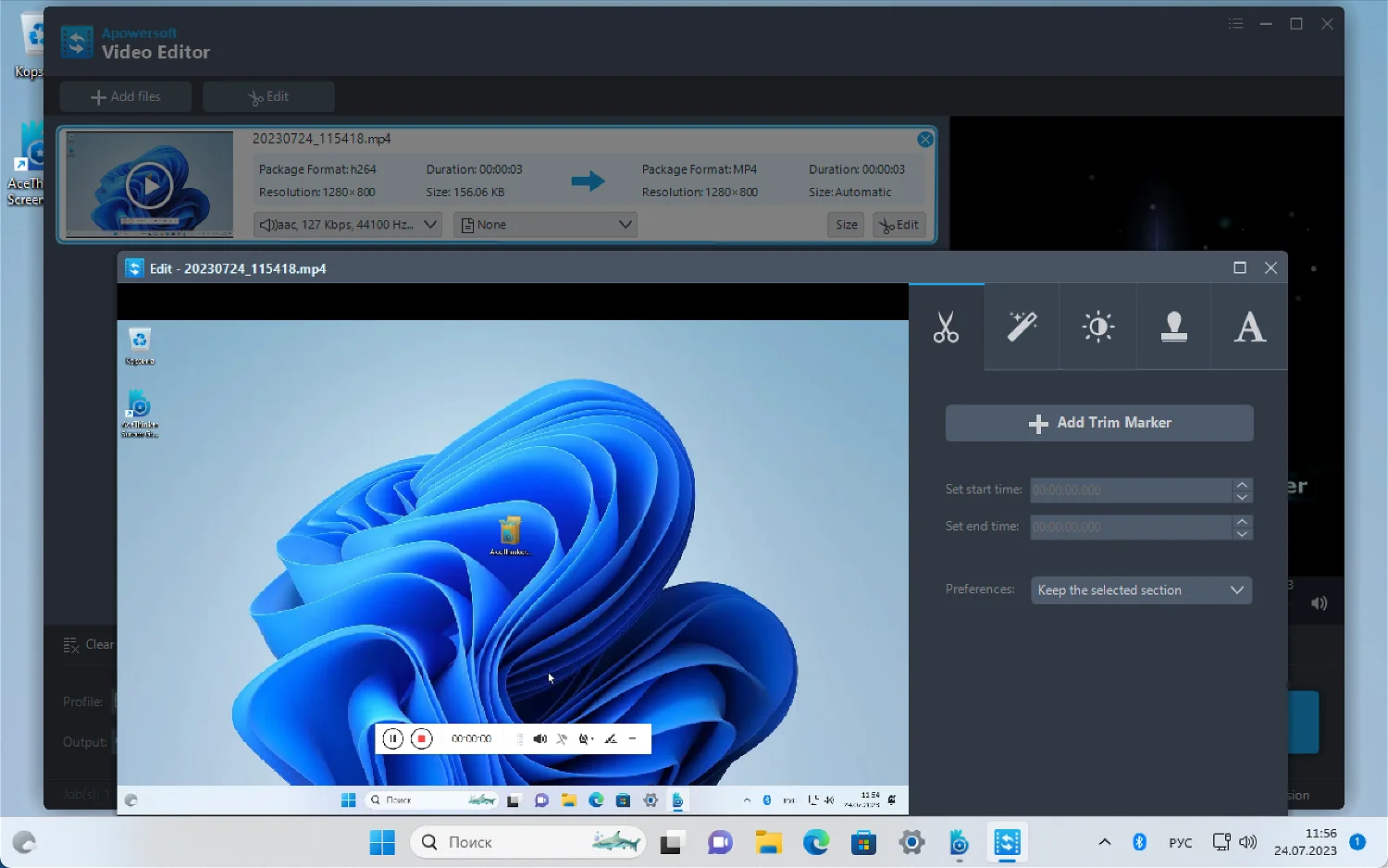Open Microsoft Store from taskbar
The width and height of the screenshot is (1388, 868).
click(x=864, y=842)
